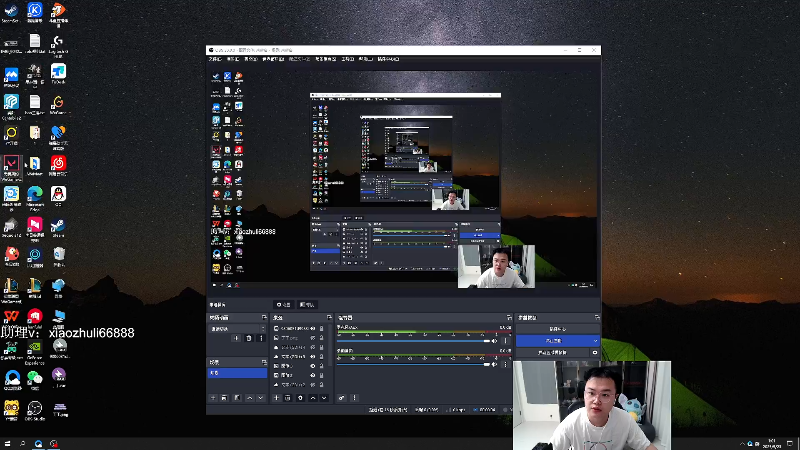Toggle the lock on the topmost source
Screen dimensions: 800x450
321,329
